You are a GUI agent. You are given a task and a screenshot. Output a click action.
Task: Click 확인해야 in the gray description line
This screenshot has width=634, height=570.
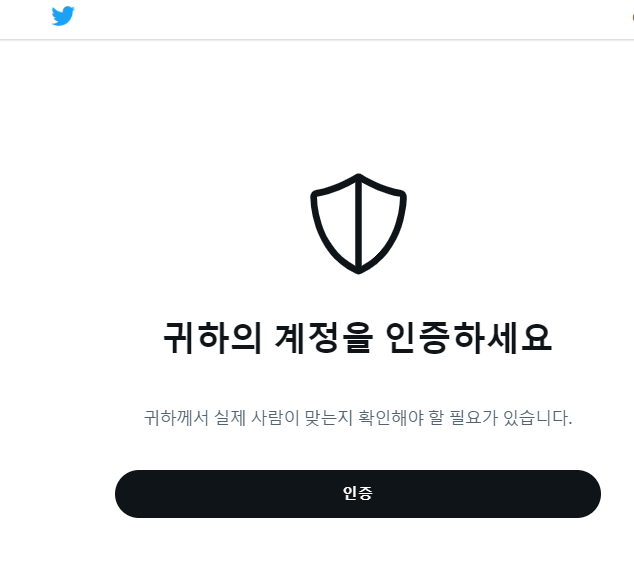point(391,418)
